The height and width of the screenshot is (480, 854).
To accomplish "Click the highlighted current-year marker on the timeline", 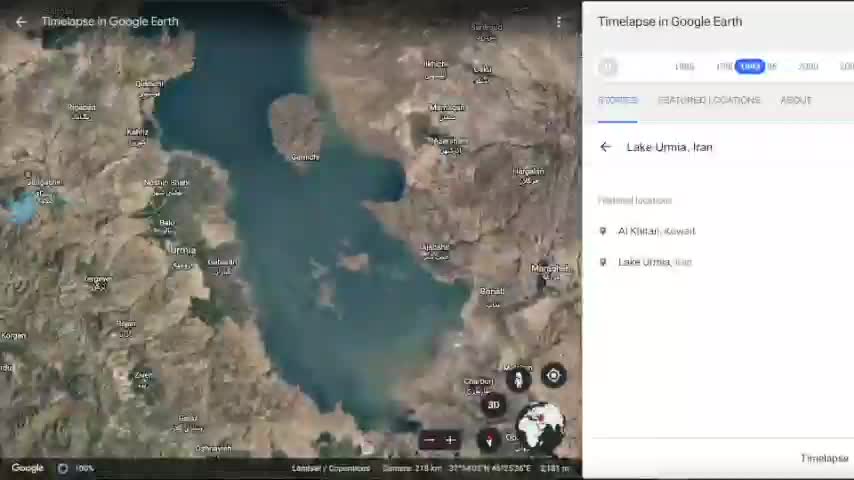I will click(x=750, y=67).
